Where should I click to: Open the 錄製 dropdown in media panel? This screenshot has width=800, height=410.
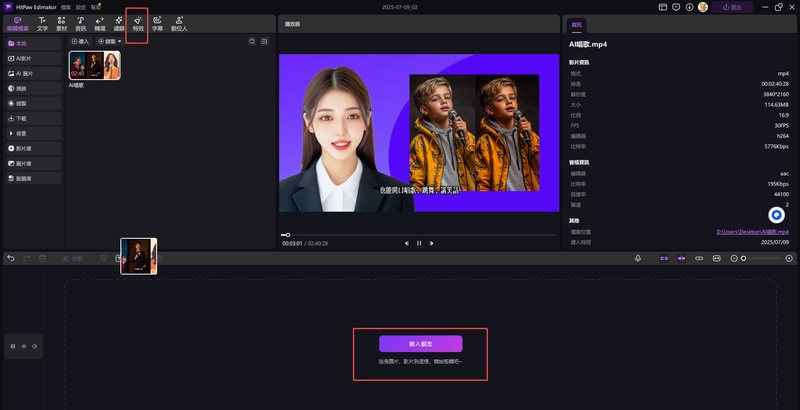point(110,41)
